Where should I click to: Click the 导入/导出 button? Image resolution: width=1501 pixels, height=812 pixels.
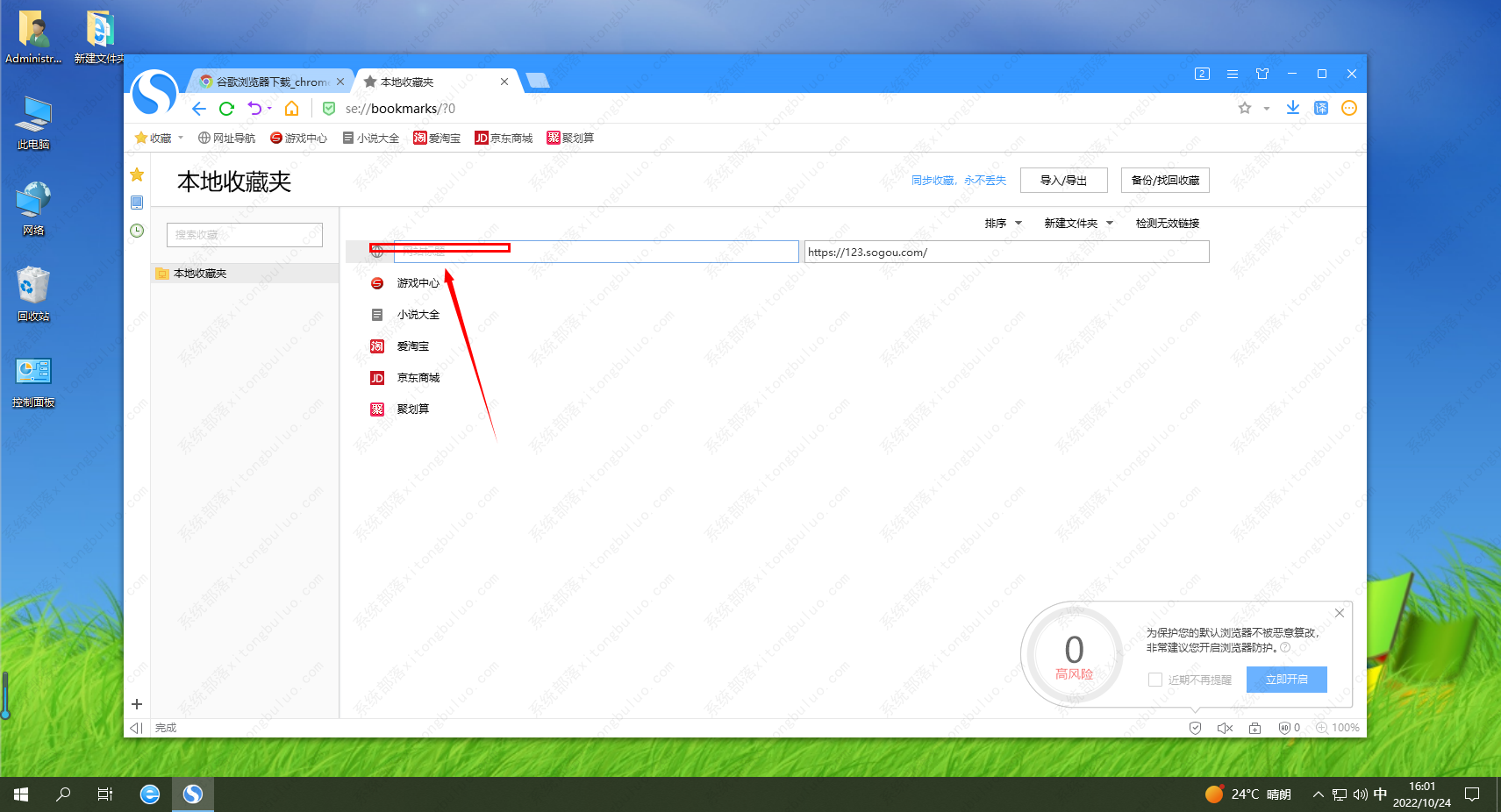click(1063, 181)
